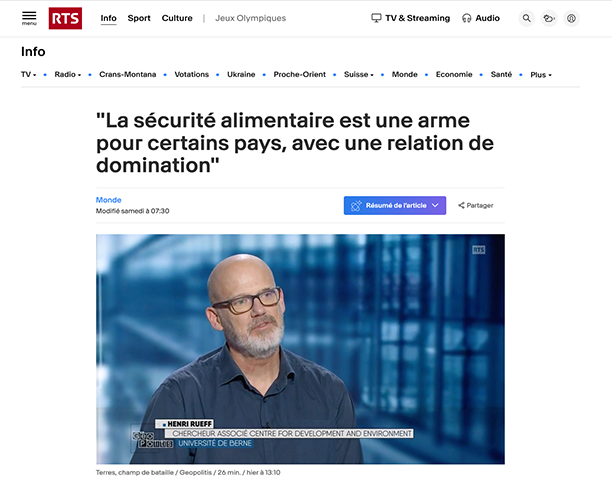Viewport: 612px width, 482px height.
Task: Open the user account icon
Action: (x=571, y=18)
